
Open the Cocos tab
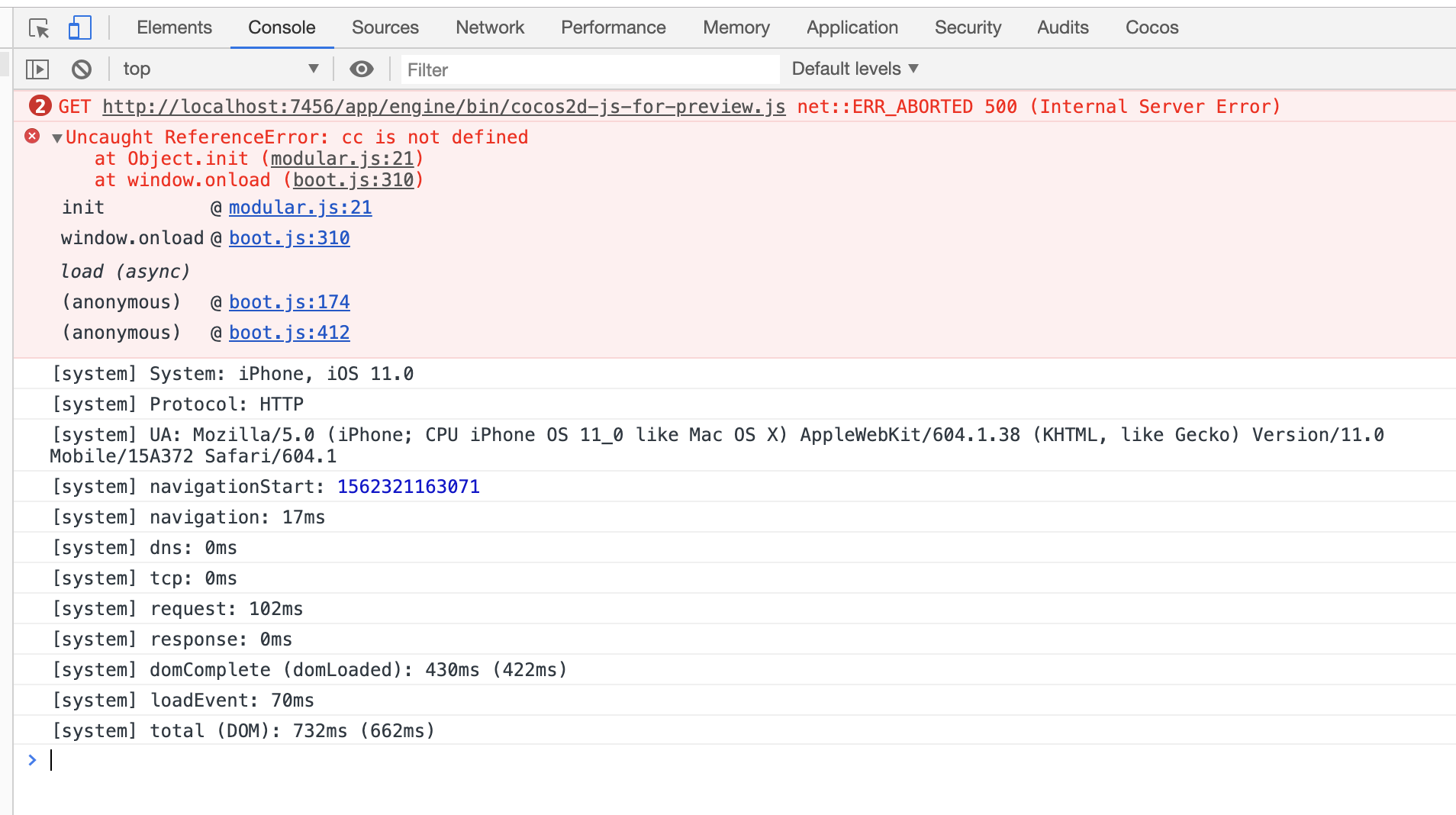click(1152, 27)
